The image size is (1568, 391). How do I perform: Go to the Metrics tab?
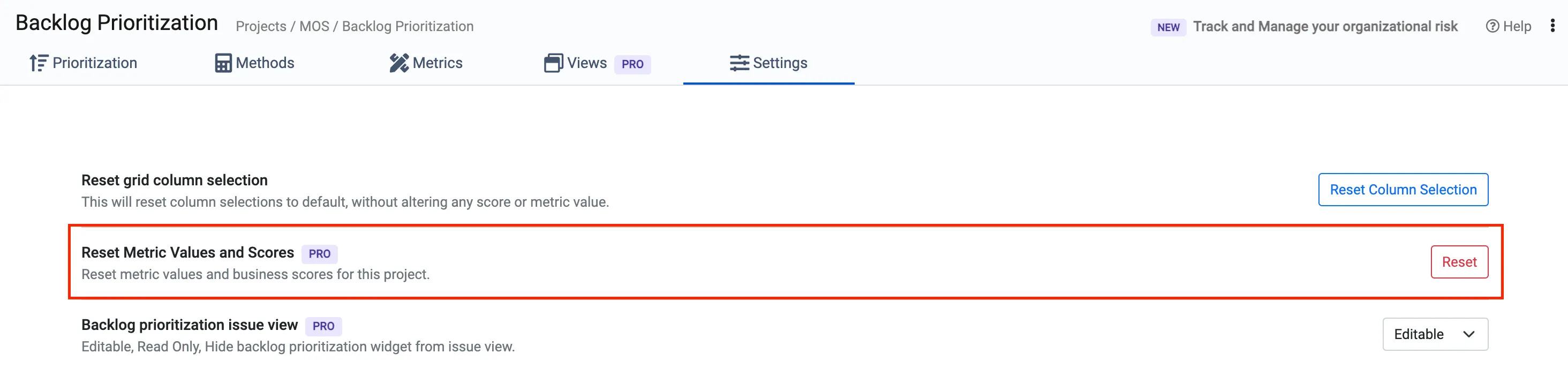point(426,63)
